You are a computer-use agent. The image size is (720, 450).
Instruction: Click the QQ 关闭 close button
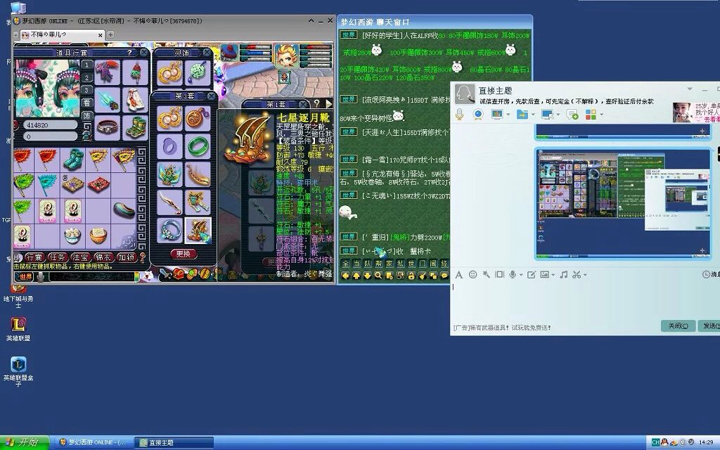tap(678, 326)
